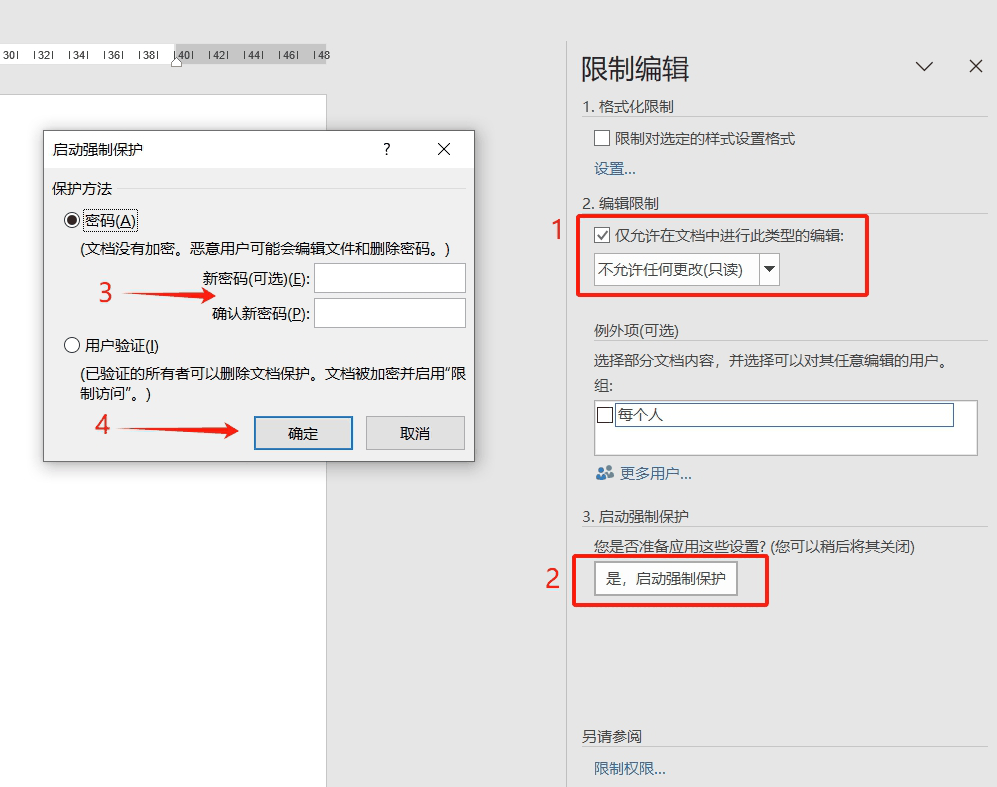997x787 pixels.
Task: Click the help question mark in dialog
Action: (387, 150)
